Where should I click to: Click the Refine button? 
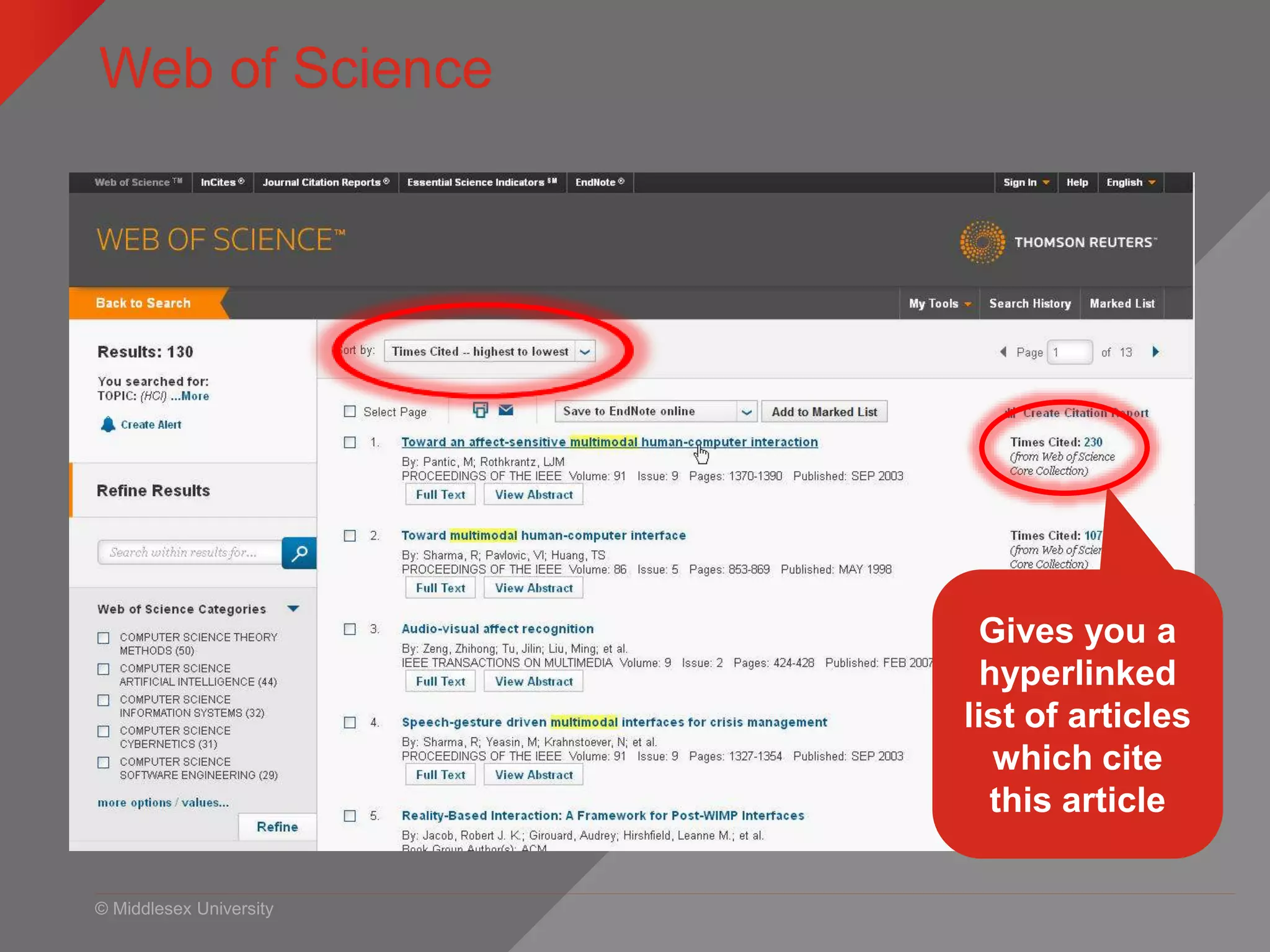pos(277,827)
